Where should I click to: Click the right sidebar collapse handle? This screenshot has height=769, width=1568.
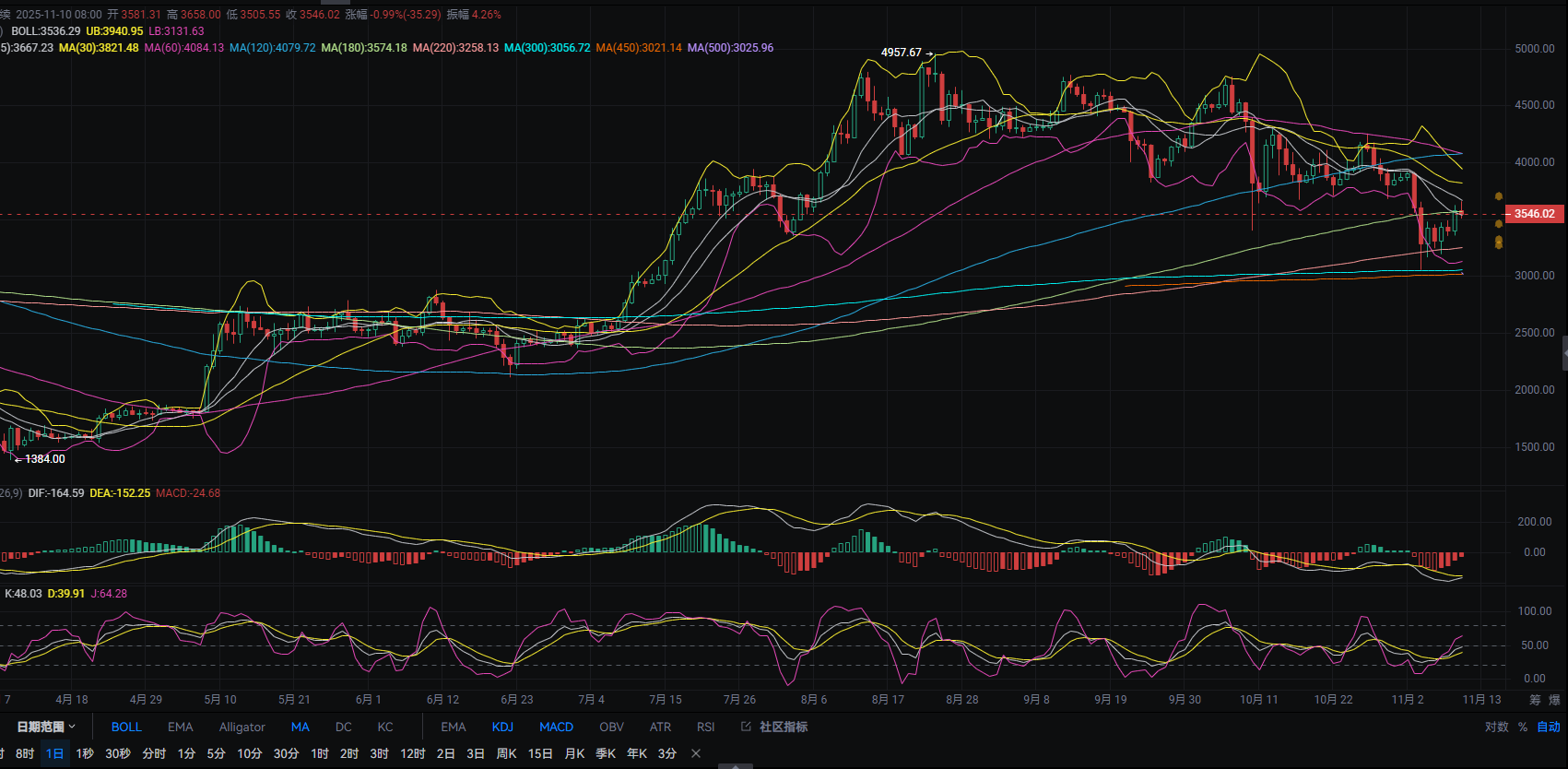[x=1564, y=353]
